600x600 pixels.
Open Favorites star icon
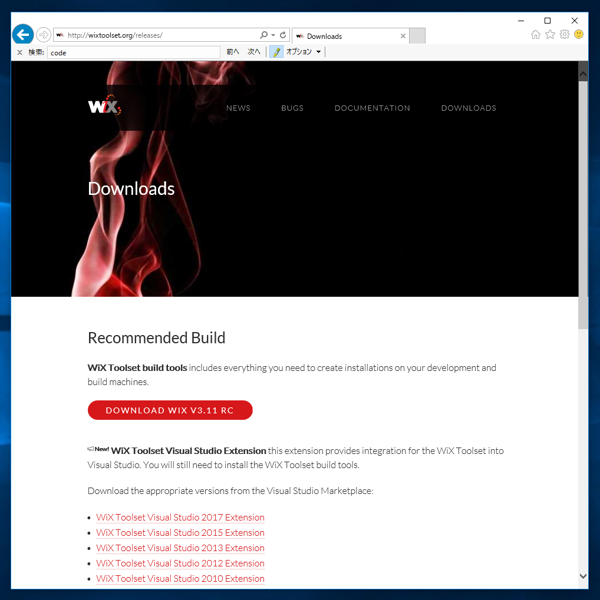click(x=550, y=34)
